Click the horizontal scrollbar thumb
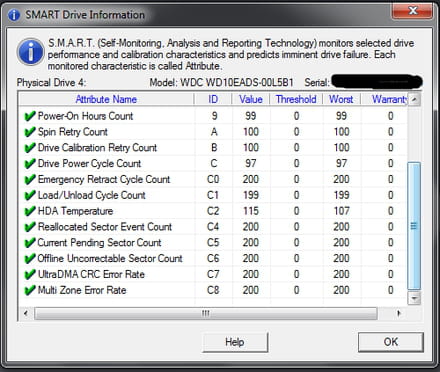The height and width of the screenshot is (372, 440). point(206,313)
